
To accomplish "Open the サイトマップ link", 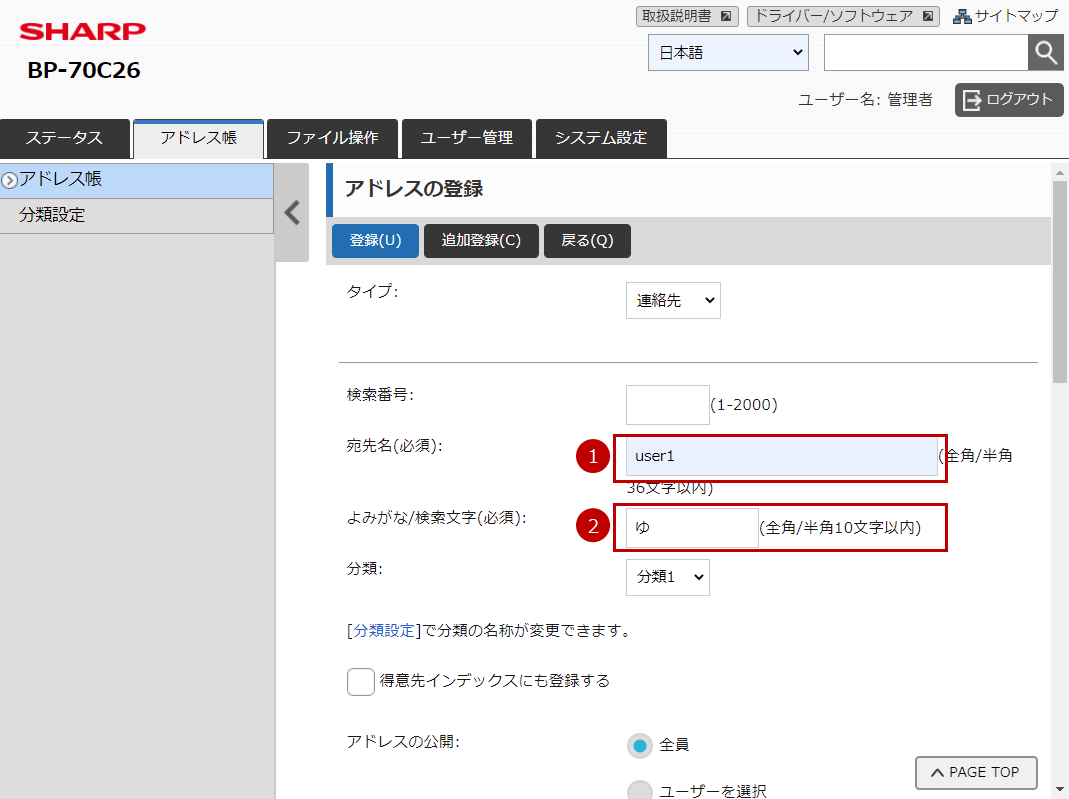I will [x=1006, y=16].
